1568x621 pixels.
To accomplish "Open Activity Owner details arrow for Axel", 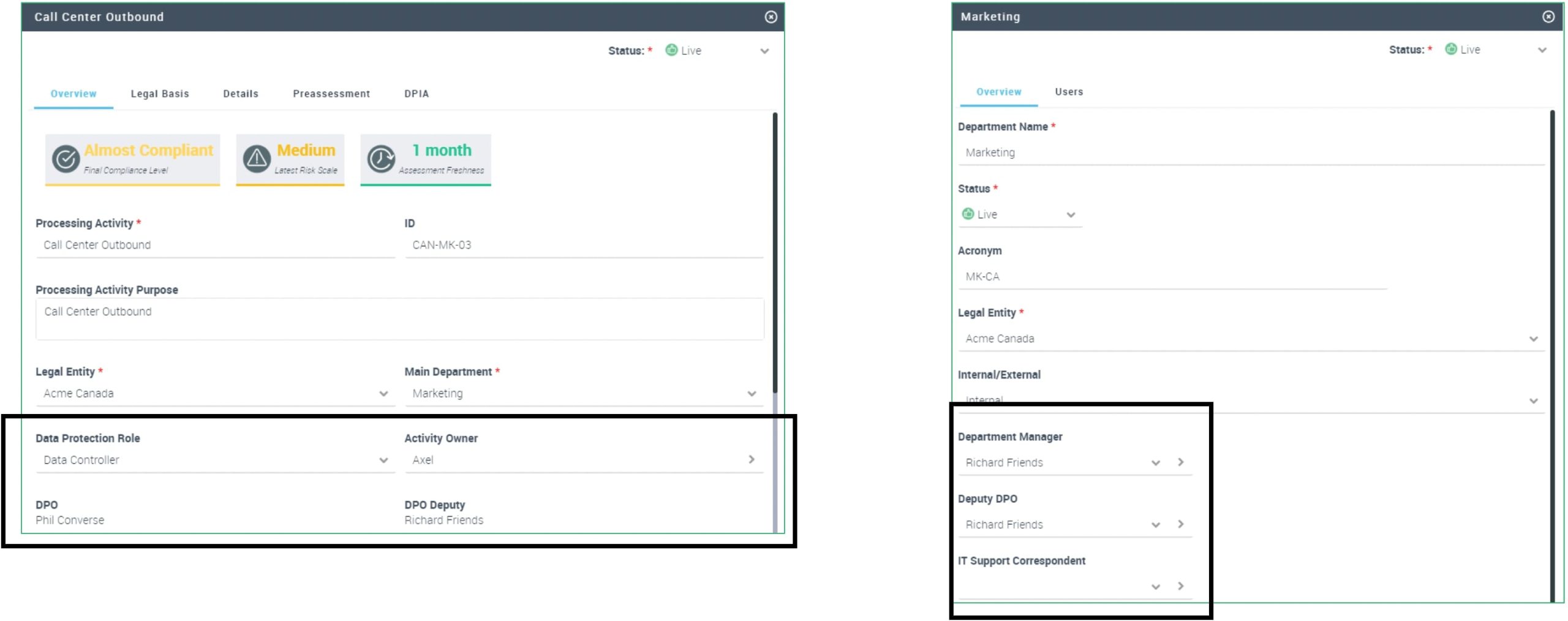I will click(752, 459).
